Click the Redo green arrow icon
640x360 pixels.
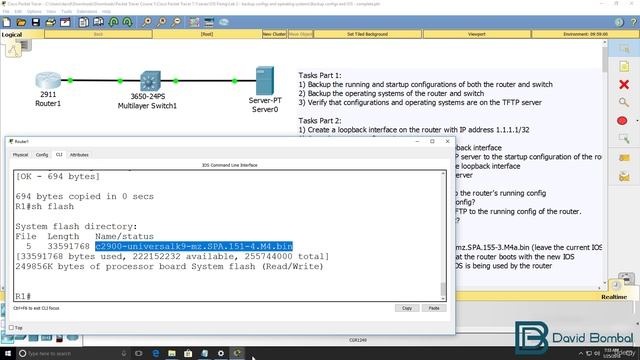point(127,22)
